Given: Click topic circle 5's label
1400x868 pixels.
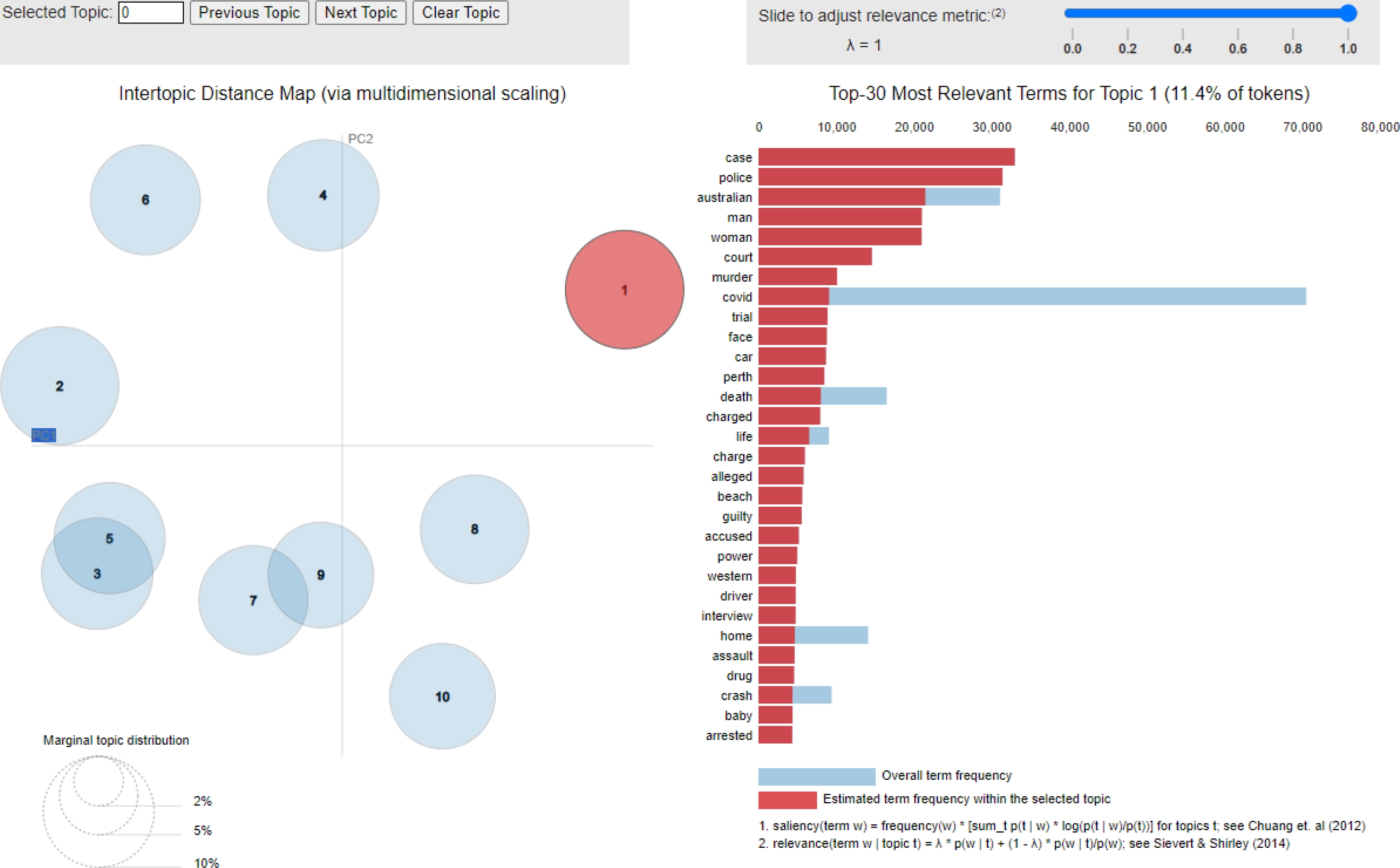Looking at the screenshot, I should (109, 539).
